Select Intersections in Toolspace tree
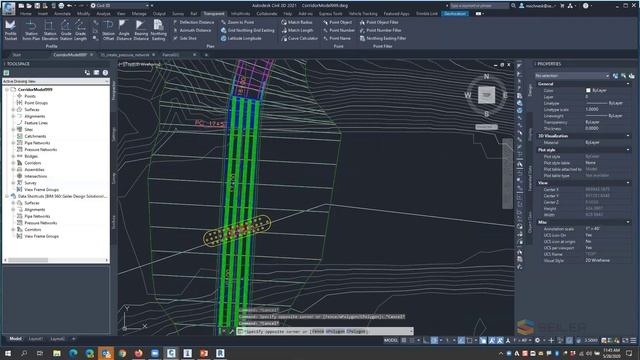Image resolution: width=640 pixels, height=360 pixels. click(x=36, y=176)
